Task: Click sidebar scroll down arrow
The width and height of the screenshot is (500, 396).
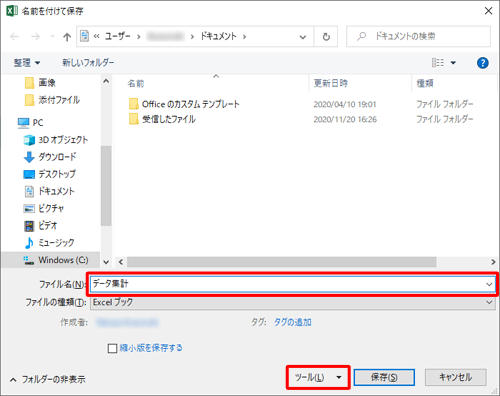Action: pos(106,262)
